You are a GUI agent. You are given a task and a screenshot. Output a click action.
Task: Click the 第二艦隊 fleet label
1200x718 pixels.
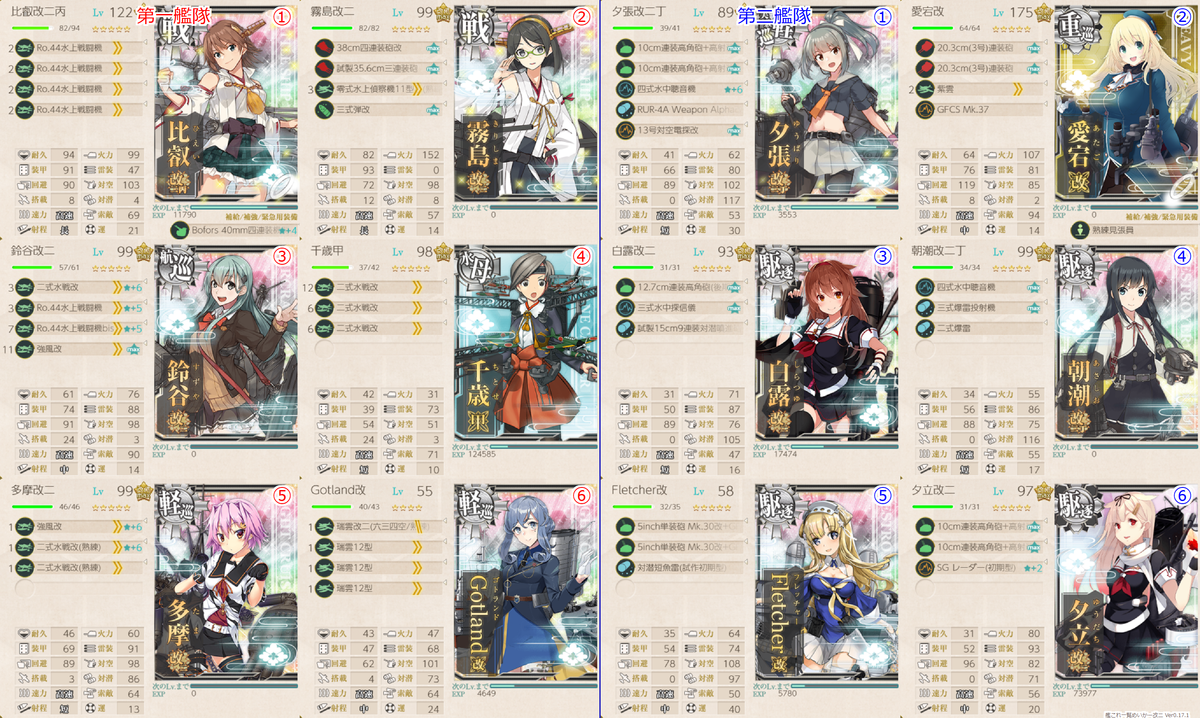[773, 15]
